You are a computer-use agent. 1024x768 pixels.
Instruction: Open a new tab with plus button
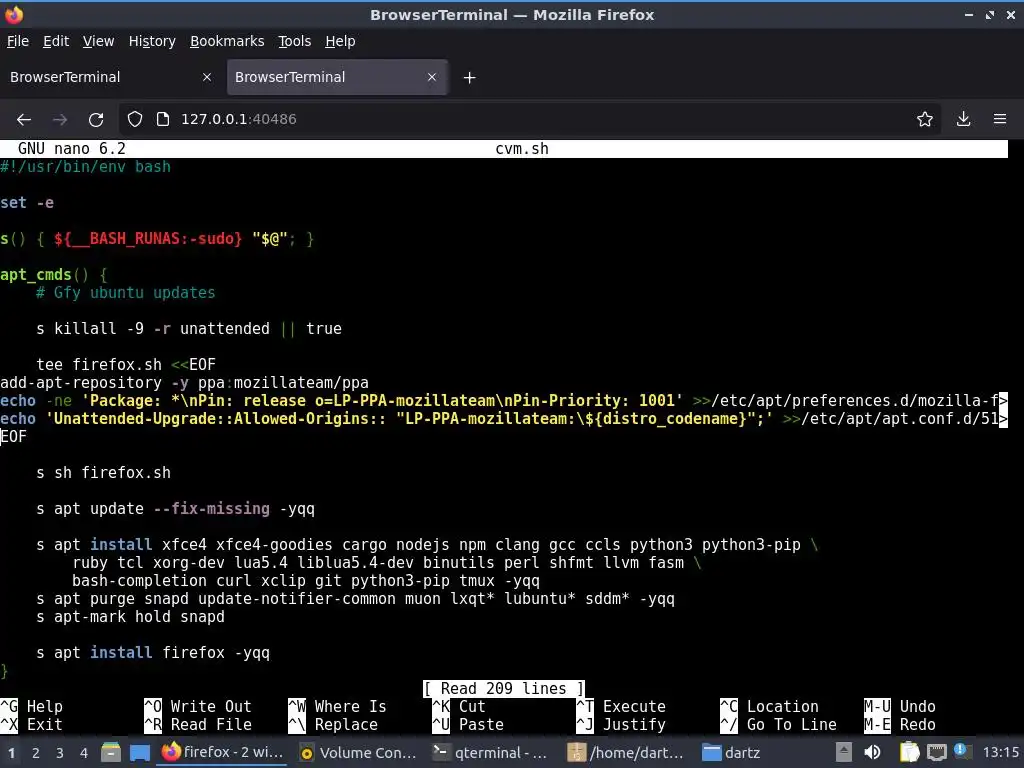(470, 78)
